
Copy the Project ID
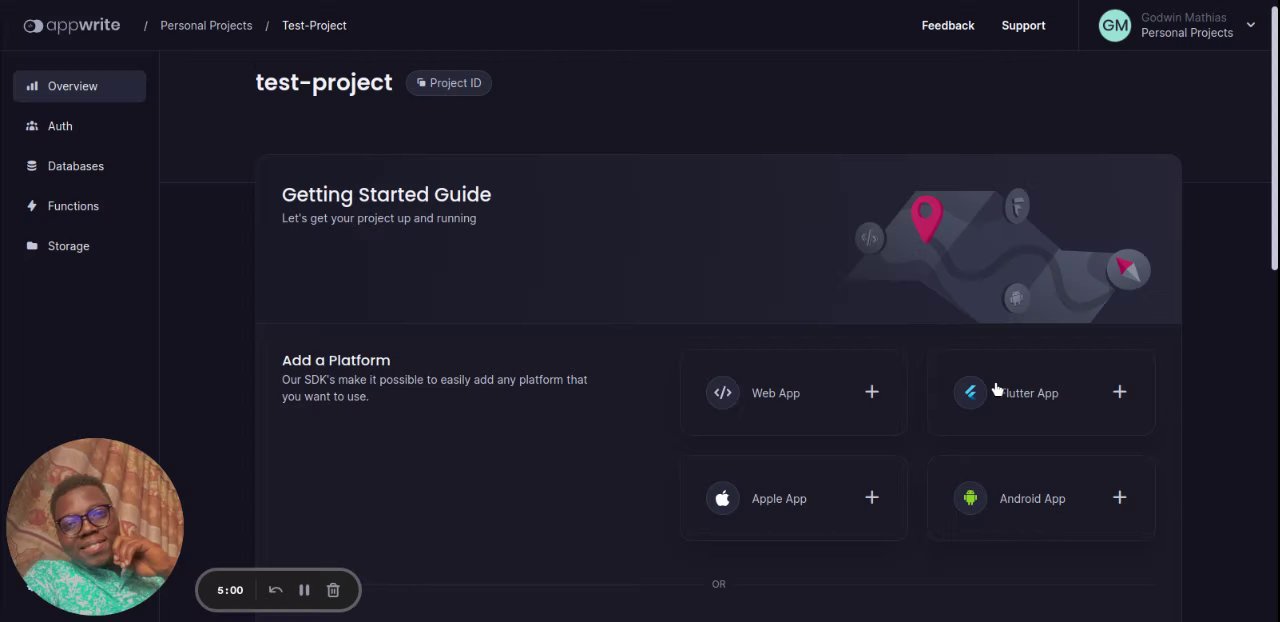pyautogui.click(x=448, y=83)
